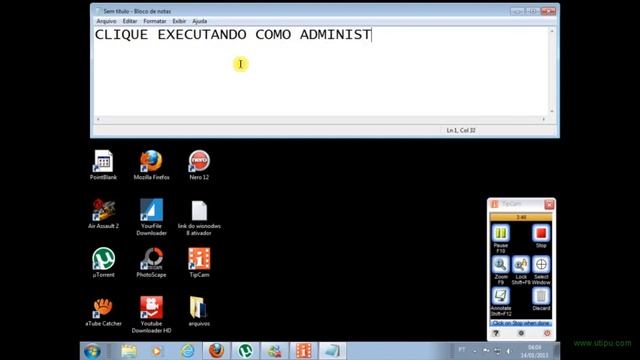
Task: Open the Ajuda menu
Action: pos(200,21)
